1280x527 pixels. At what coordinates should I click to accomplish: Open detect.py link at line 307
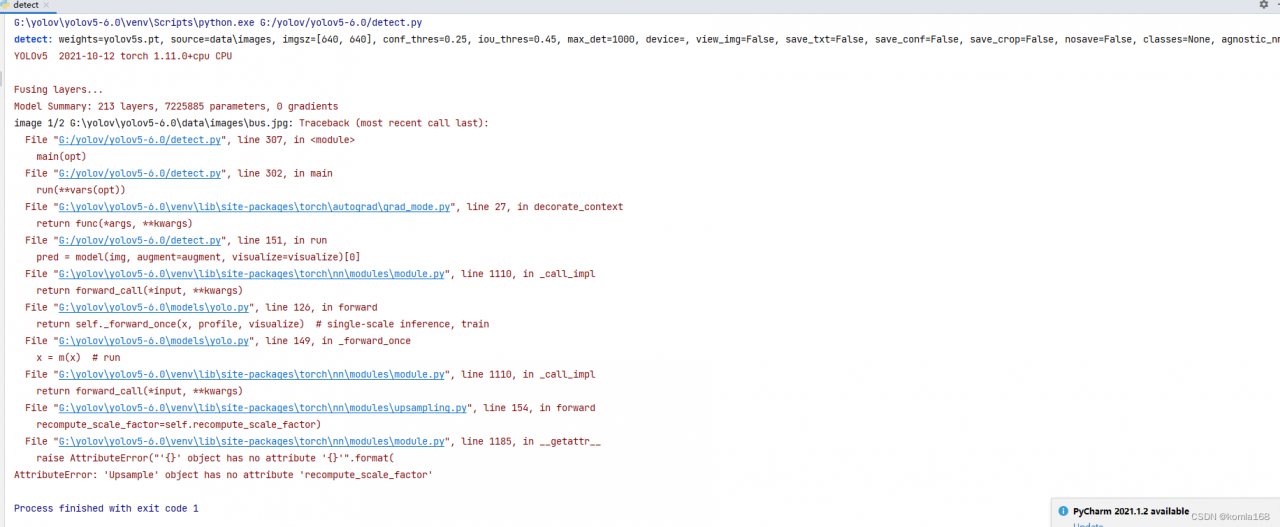[x=139, y=140]
